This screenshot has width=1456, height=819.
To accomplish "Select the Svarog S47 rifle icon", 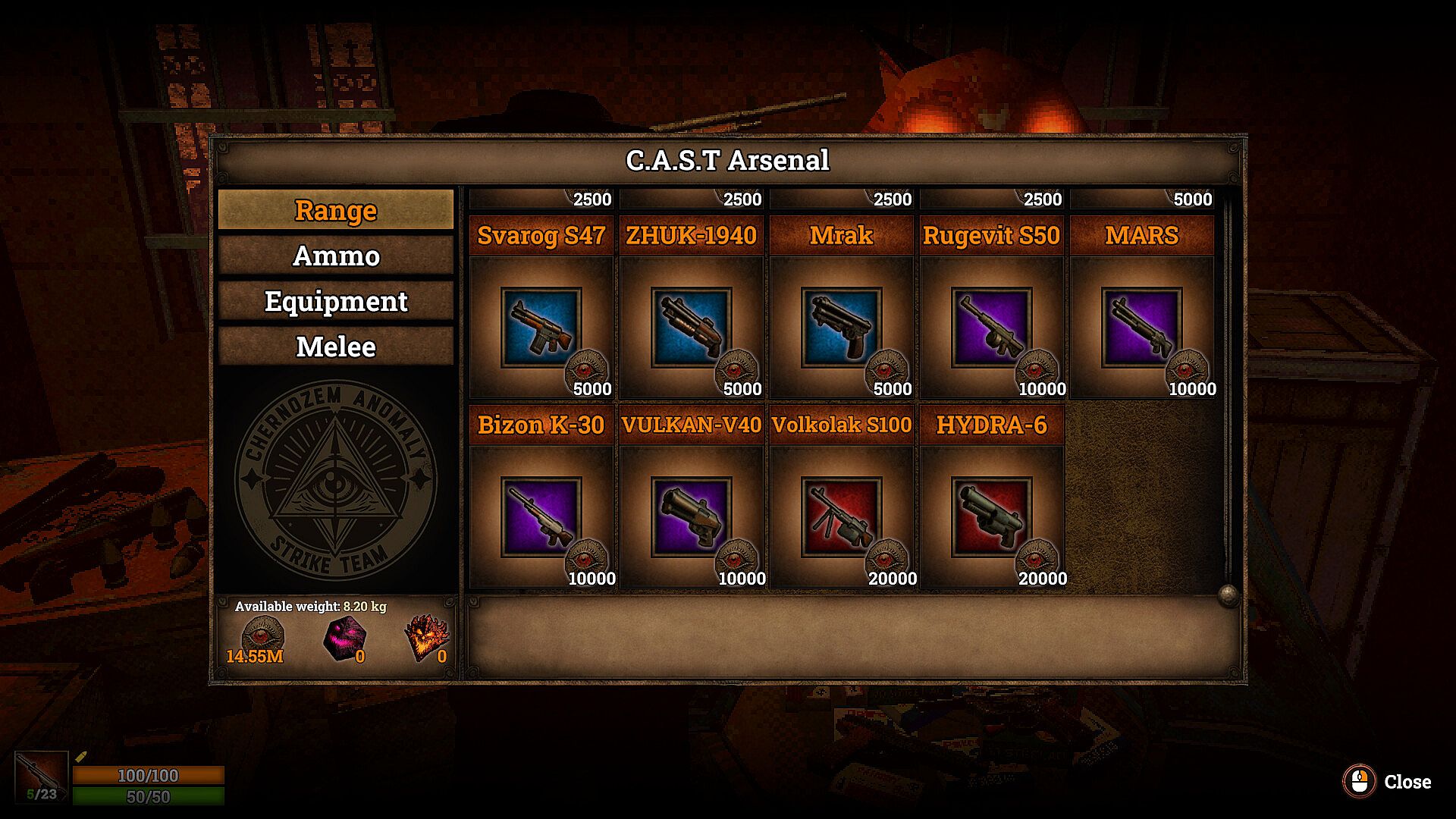I will point(541,328).
